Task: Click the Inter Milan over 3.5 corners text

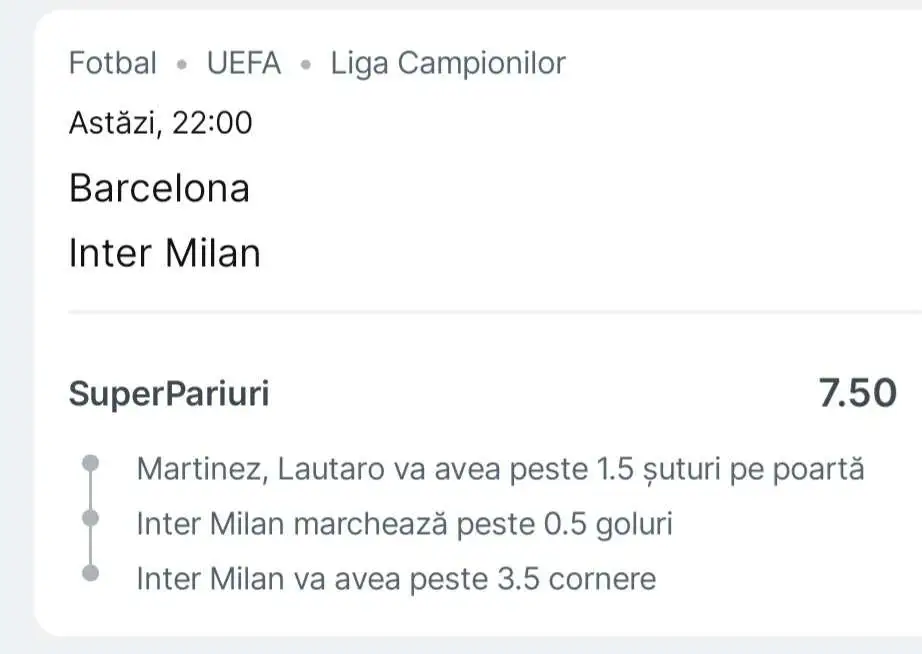Action: click(396, 578)
